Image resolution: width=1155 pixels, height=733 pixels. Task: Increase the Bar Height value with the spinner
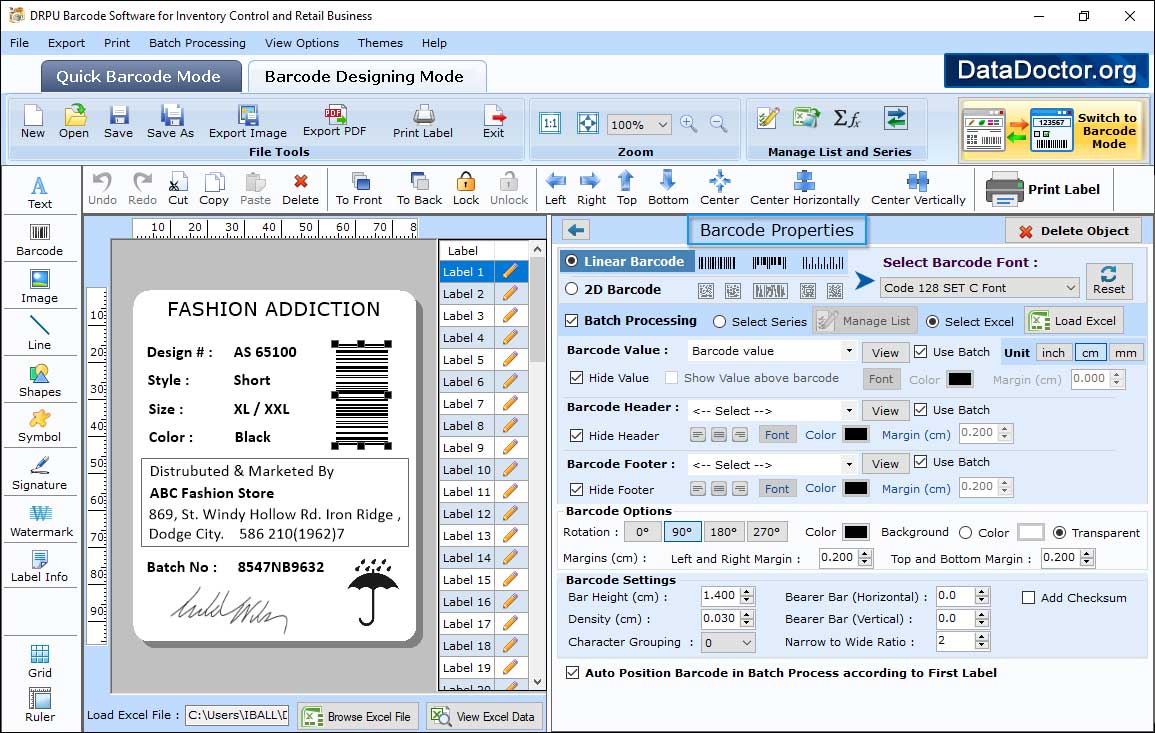[747, 592]
